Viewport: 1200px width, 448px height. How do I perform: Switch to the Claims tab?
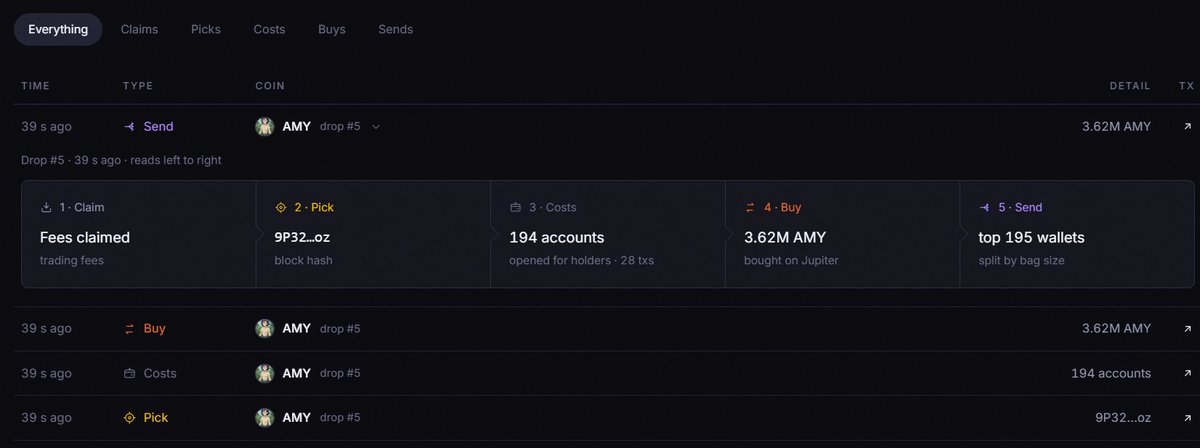(140, 29)
